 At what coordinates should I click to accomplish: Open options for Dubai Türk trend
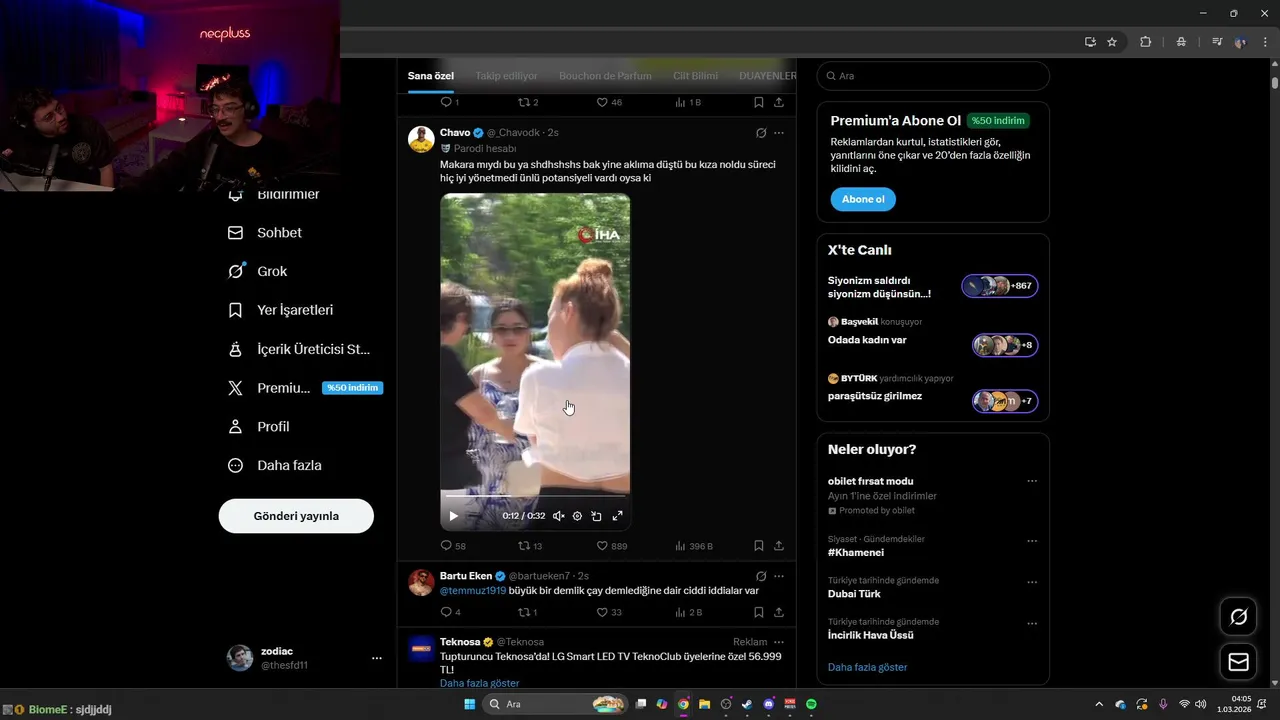(x=1032, y=582)
